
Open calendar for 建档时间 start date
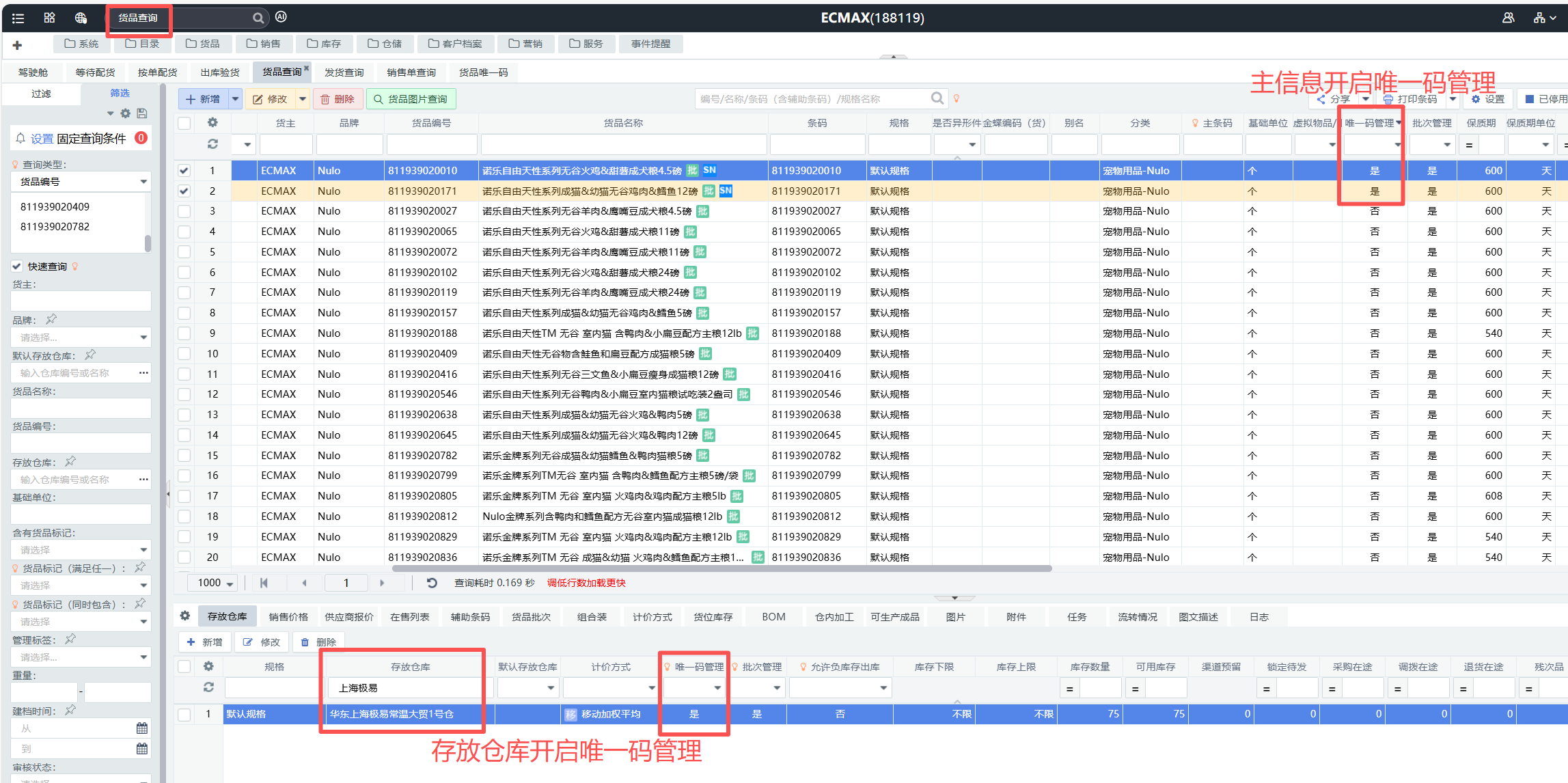tap(142, 728)
